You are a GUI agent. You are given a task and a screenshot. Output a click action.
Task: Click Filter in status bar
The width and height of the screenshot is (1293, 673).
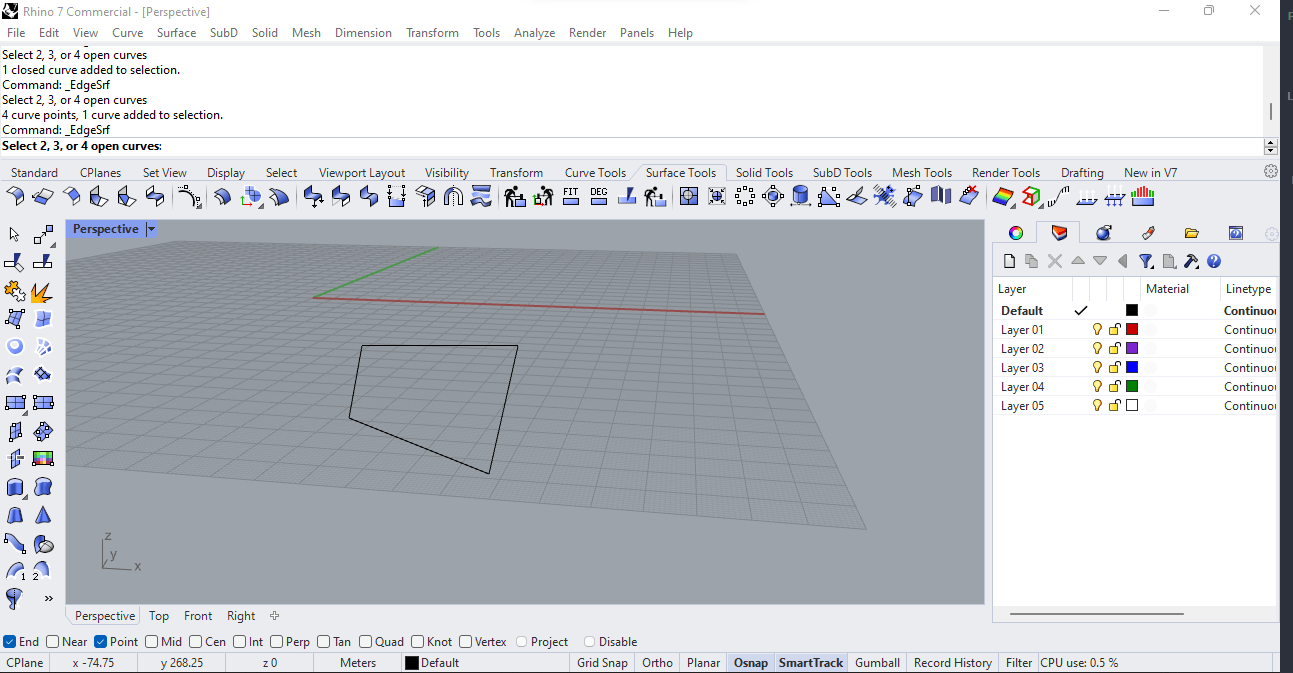1019,662
